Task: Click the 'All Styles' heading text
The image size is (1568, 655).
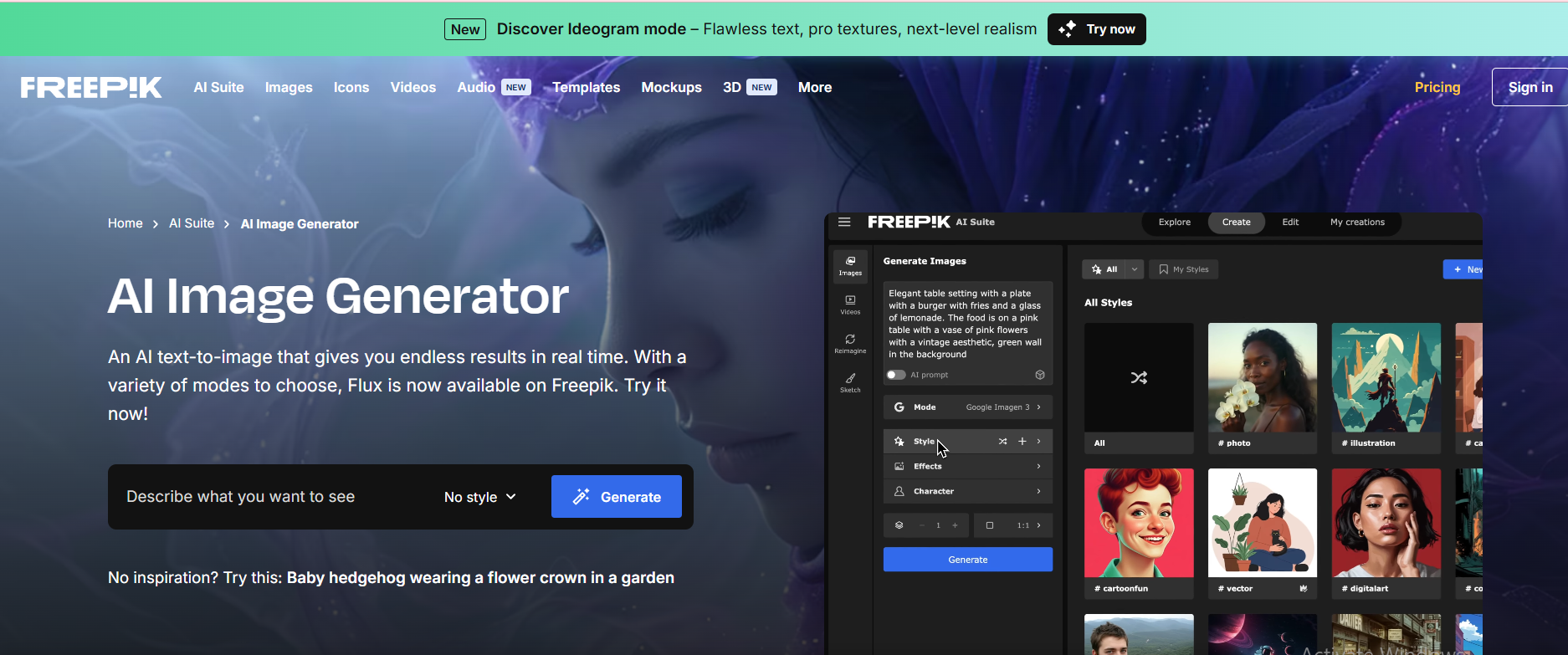Action: (x=1108, y=303)
